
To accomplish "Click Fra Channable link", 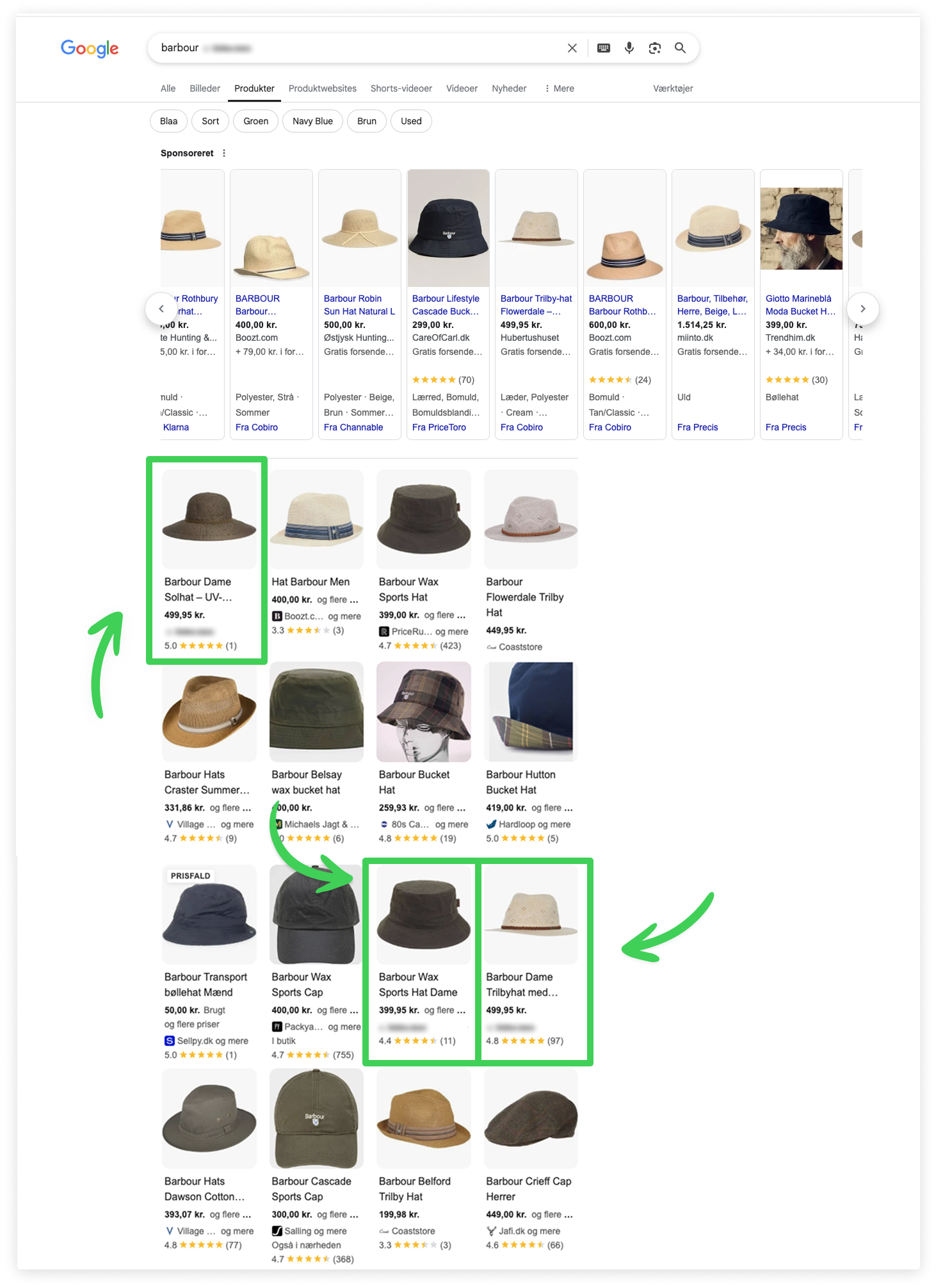I will click(x=353, y=427).
